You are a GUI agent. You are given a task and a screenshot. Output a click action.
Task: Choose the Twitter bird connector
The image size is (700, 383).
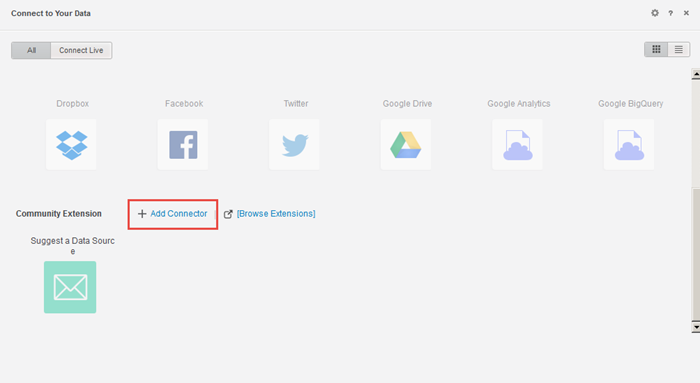[295, 145]
